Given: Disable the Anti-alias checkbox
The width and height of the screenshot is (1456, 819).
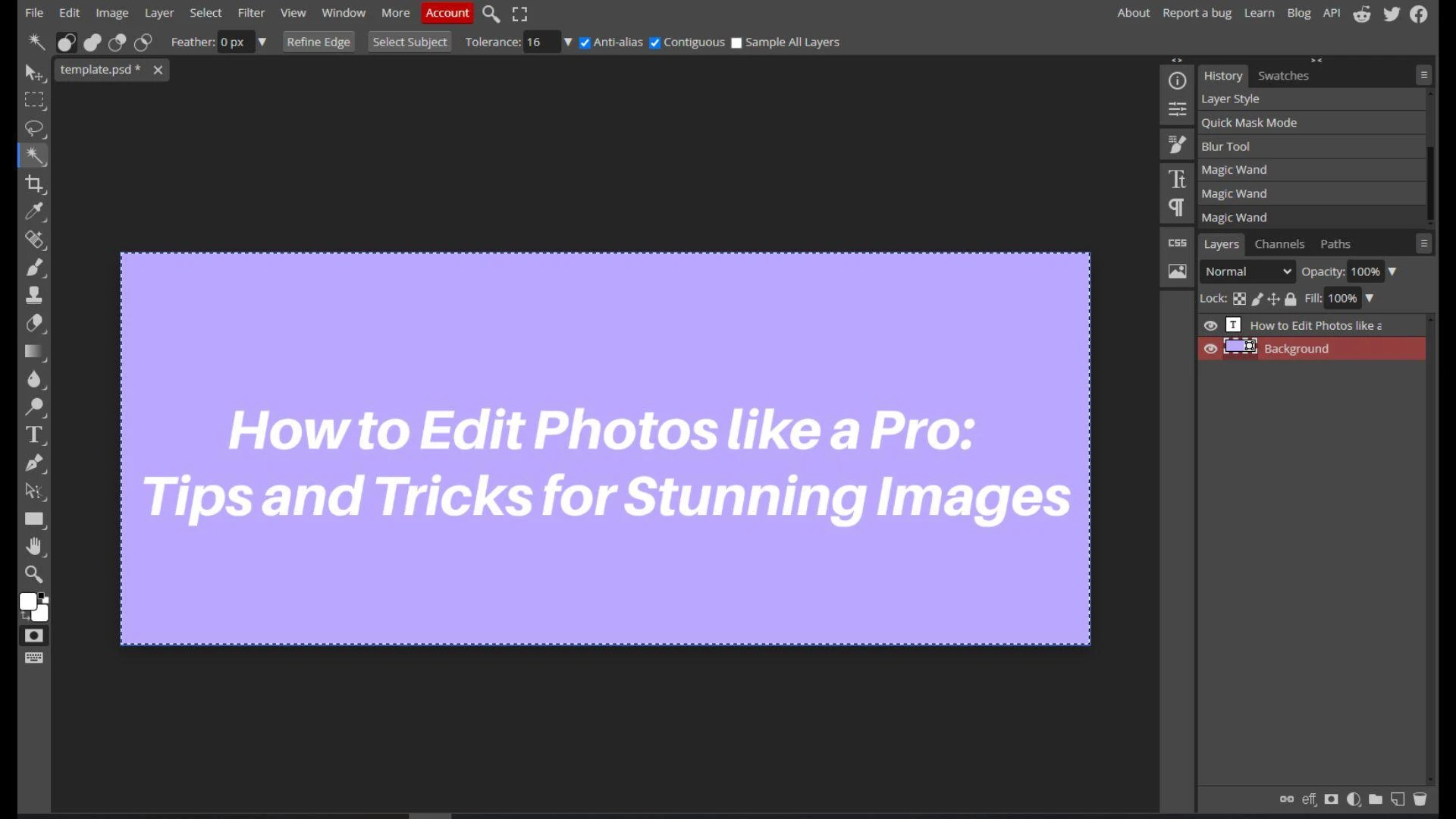Looking at the screenshot, I should [x=585, y=43].
